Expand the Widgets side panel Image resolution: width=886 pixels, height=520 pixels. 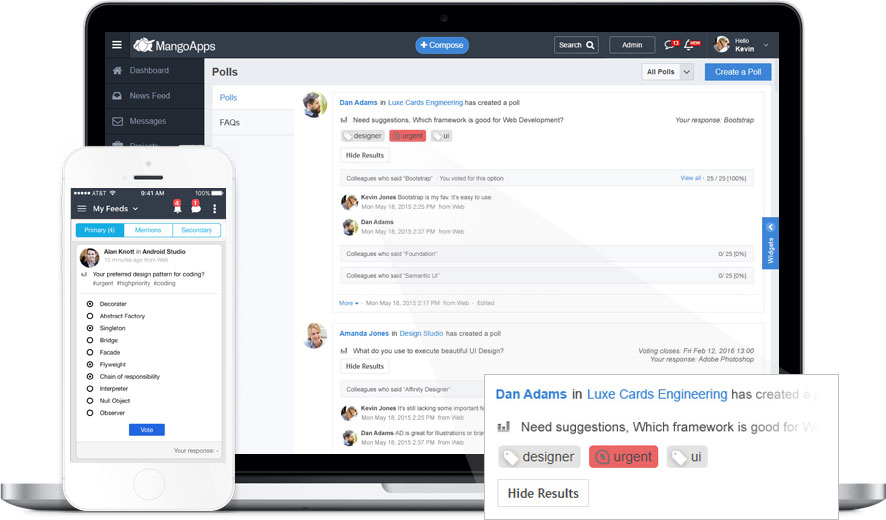(x=770, y=243)
